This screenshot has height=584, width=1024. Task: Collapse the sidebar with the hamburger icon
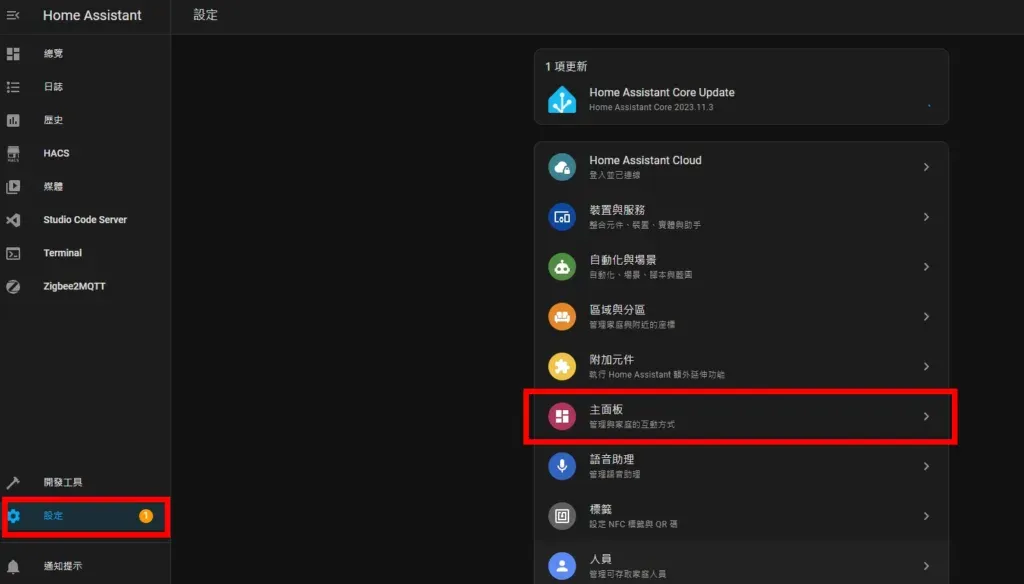click(12, 15)
